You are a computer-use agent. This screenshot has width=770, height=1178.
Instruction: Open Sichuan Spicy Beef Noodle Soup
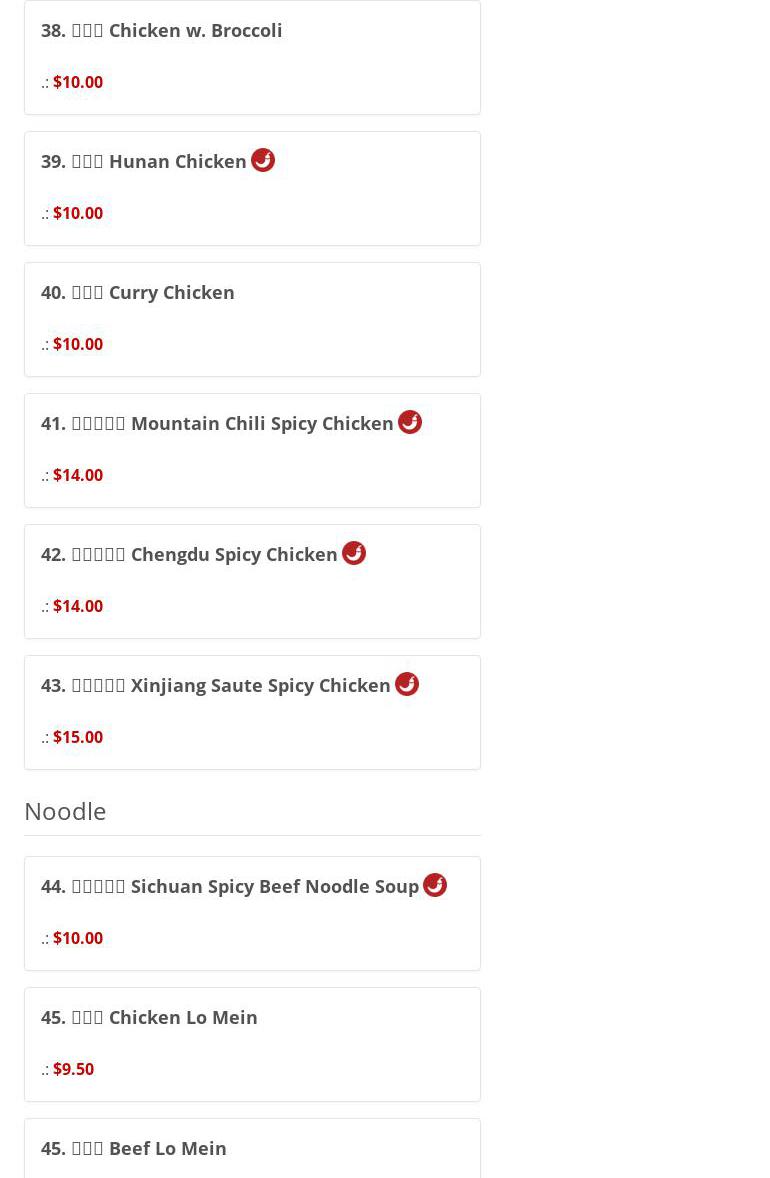[x=230, y=886]
